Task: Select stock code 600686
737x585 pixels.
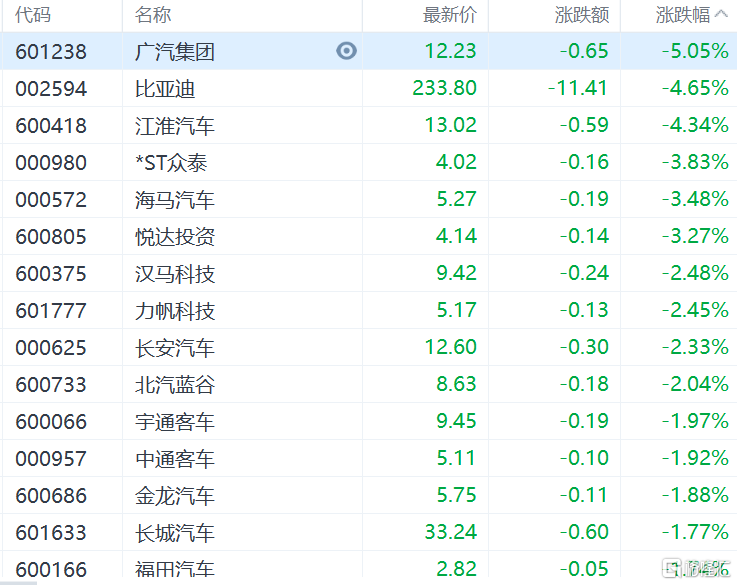Action: (x=51, y=496)
